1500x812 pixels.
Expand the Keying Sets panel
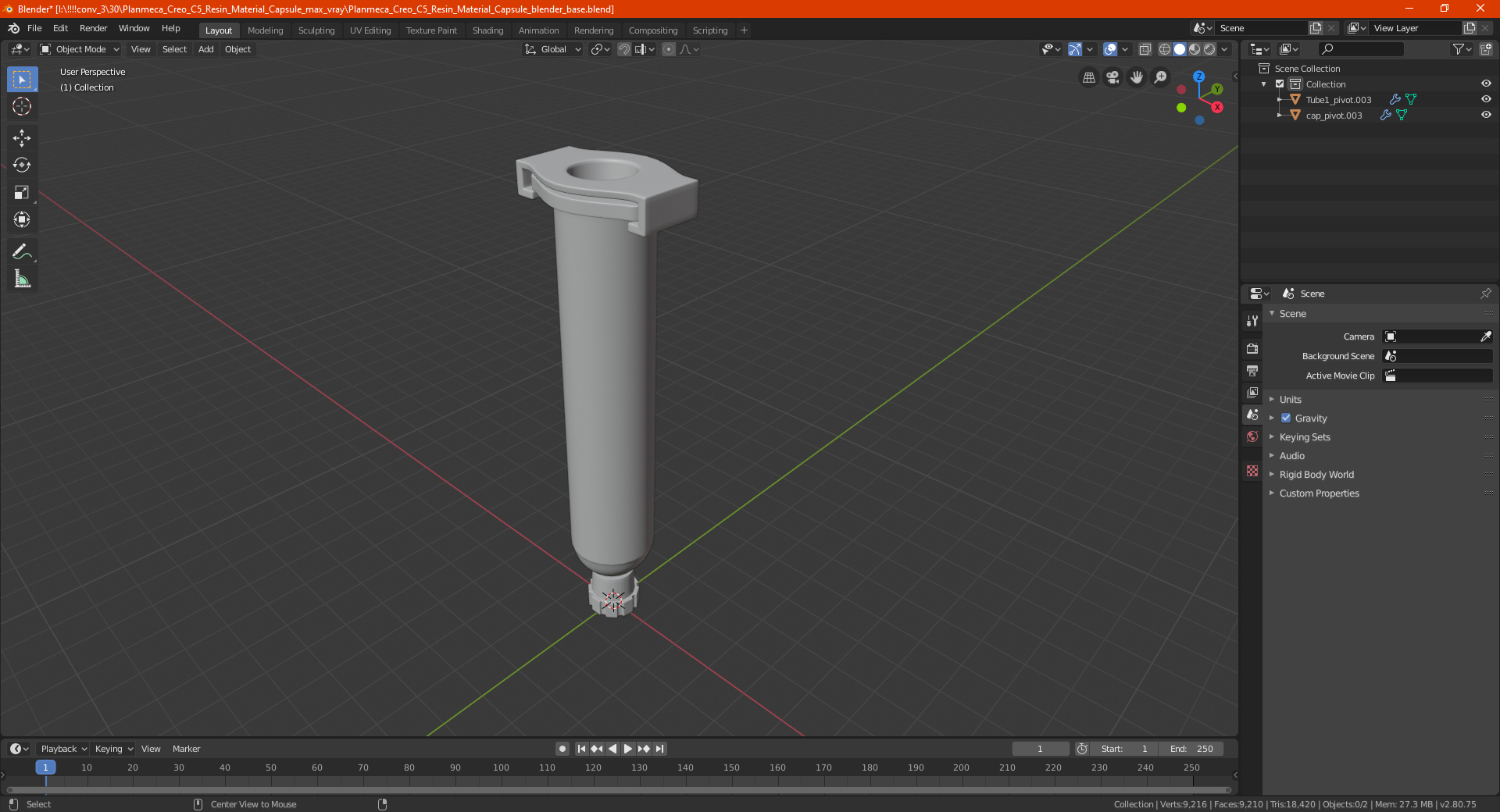(1304, 436)
